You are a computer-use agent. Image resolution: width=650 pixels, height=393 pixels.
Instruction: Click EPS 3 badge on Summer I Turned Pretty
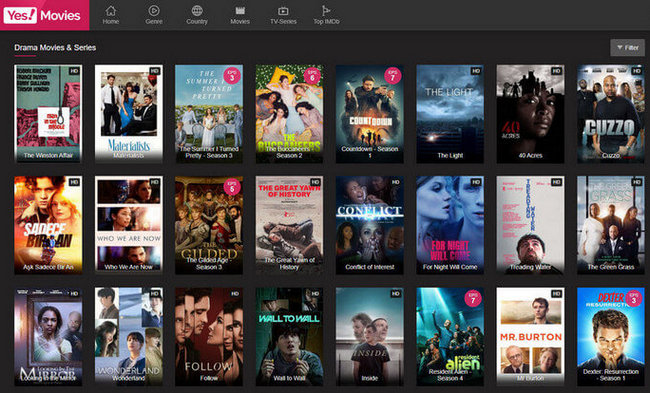pyautogui.click(x=232, y=76)
